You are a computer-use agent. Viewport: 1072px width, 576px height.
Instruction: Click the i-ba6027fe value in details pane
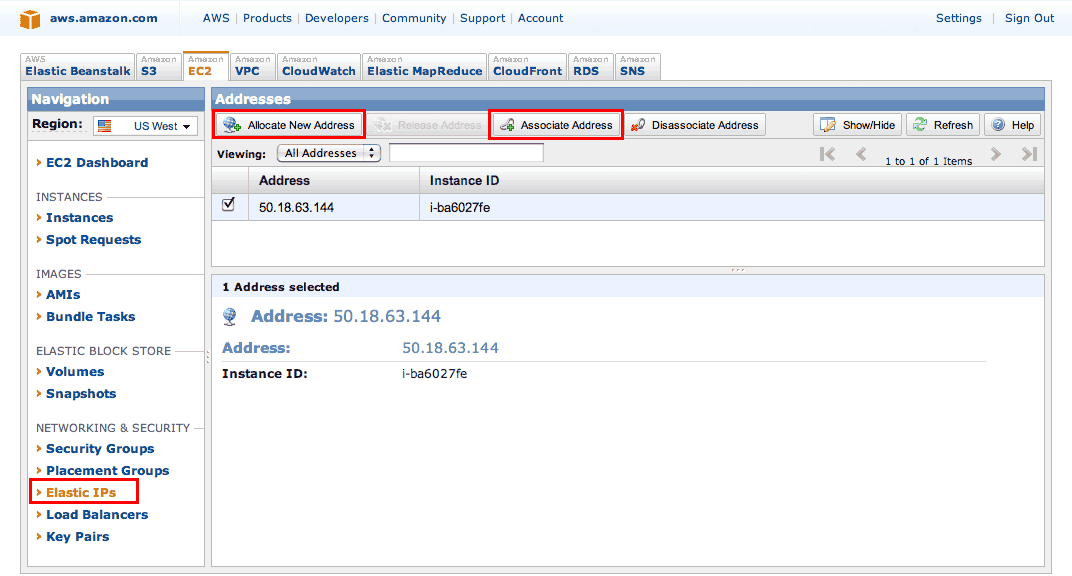434,373
